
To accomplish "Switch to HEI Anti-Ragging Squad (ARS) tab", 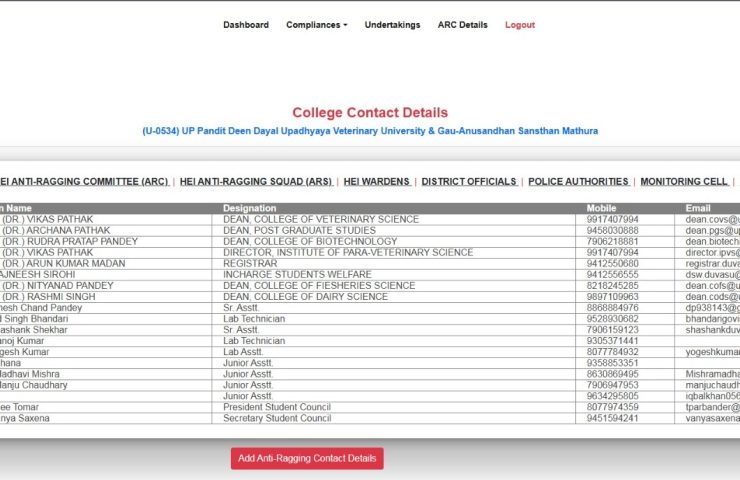I will point(256,181).
